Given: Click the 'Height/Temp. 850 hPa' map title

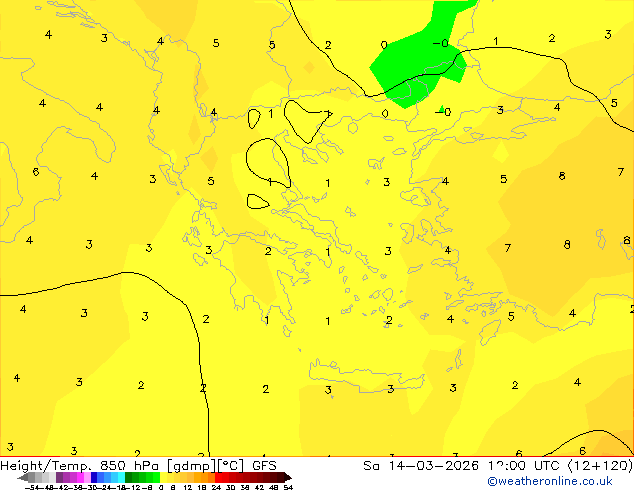Looking at the screenshot, I should click(80, 466).
